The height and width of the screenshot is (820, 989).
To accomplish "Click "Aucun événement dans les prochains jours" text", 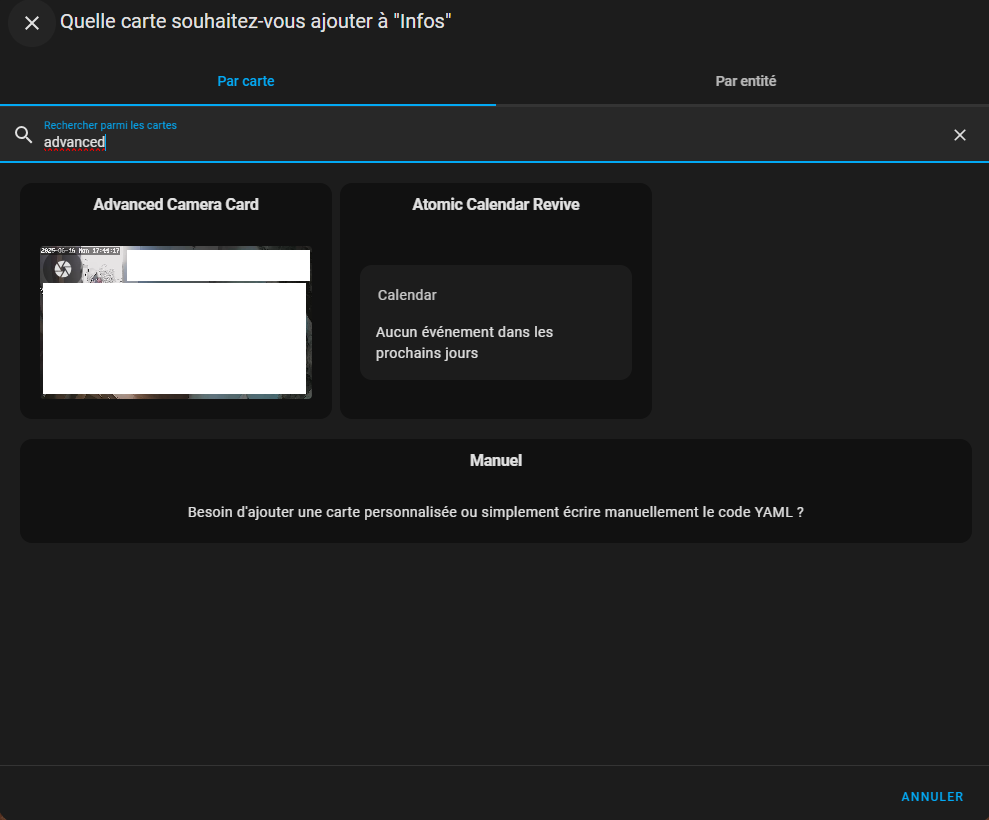I will click(x=464, y=342).
